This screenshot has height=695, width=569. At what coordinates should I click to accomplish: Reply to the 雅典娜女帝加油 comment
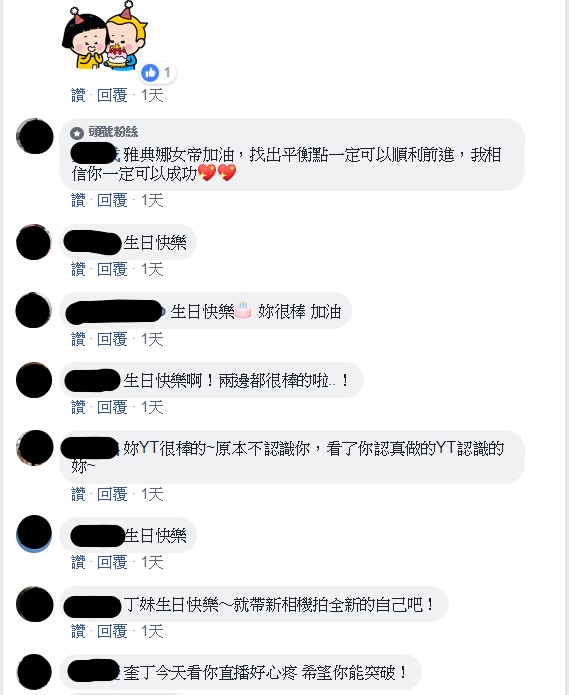(112, 200)
